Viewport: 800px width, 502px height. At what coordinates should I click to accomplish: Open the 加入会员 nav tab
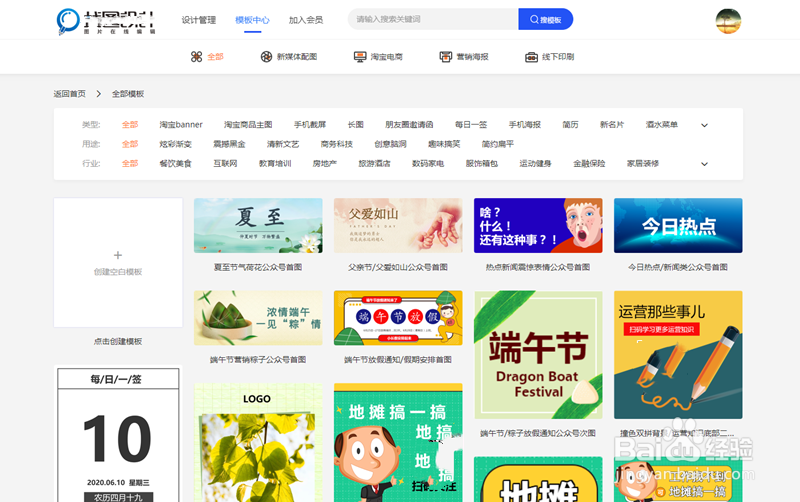point(306,20)
